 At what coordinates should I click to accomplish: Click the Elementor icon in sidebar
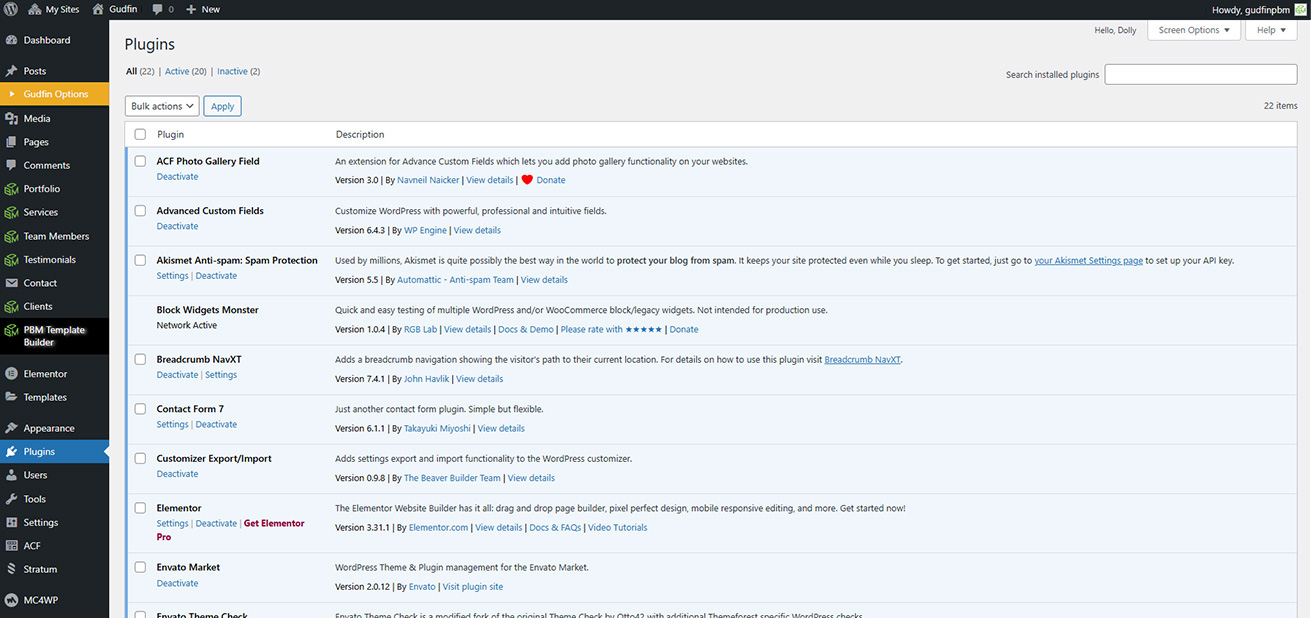point(12,374)
